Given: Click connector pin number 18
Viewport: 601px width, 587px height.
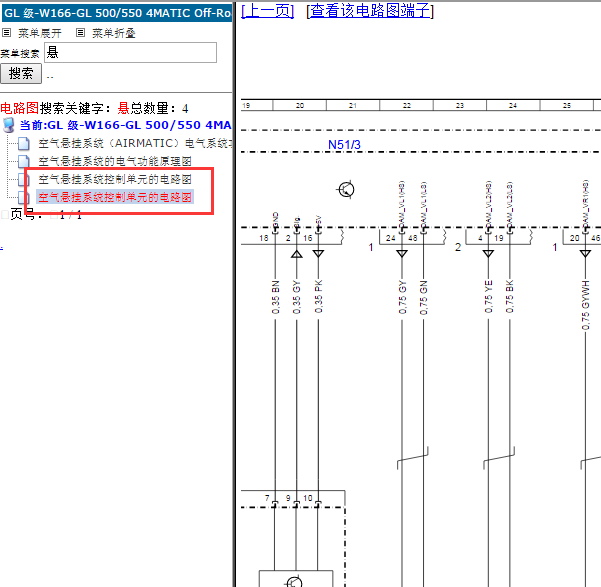Looking at the screenshot, I should tap(264, 238).
